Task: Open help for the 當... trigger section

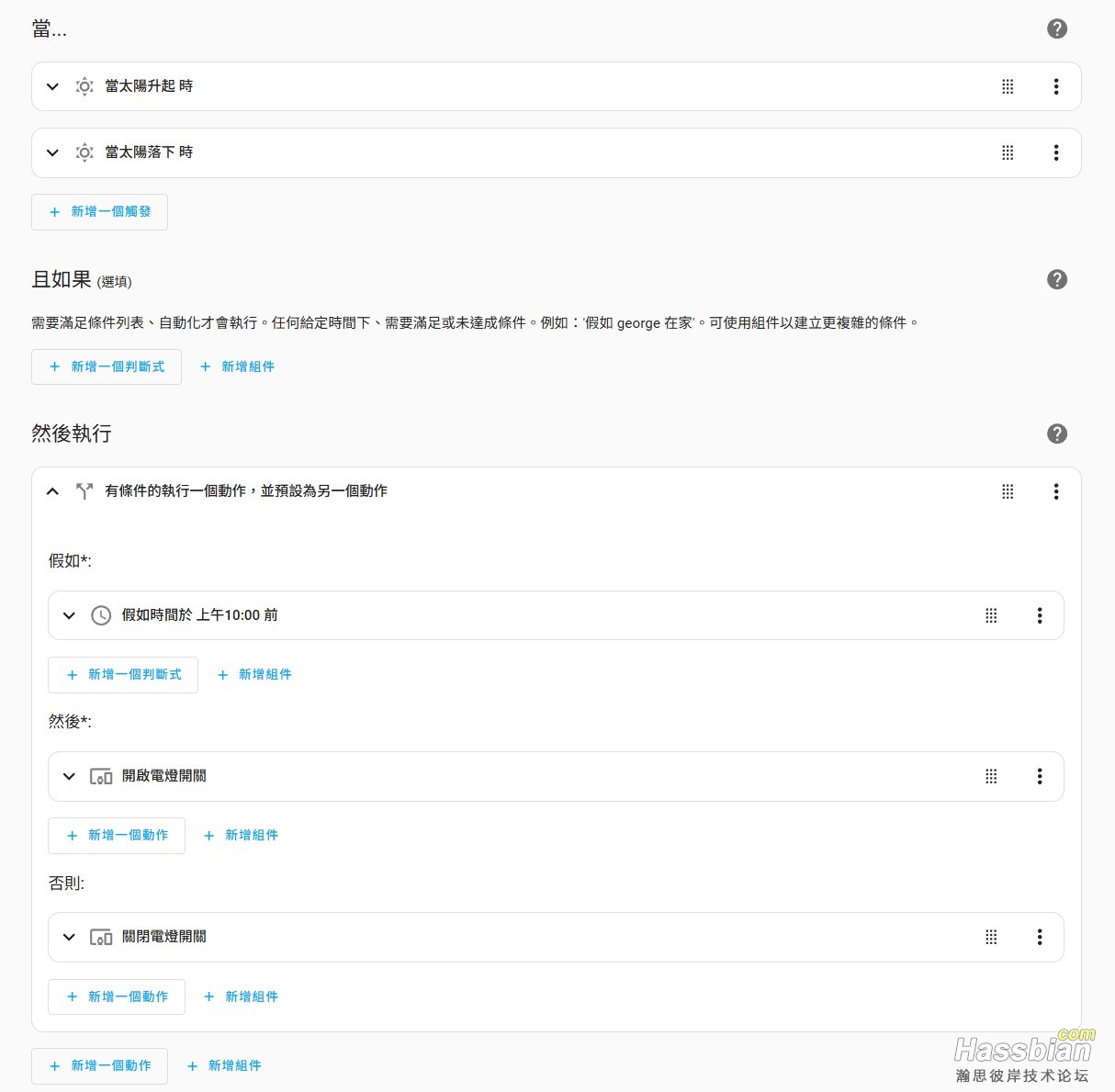Action: [x=1057, y=28]
